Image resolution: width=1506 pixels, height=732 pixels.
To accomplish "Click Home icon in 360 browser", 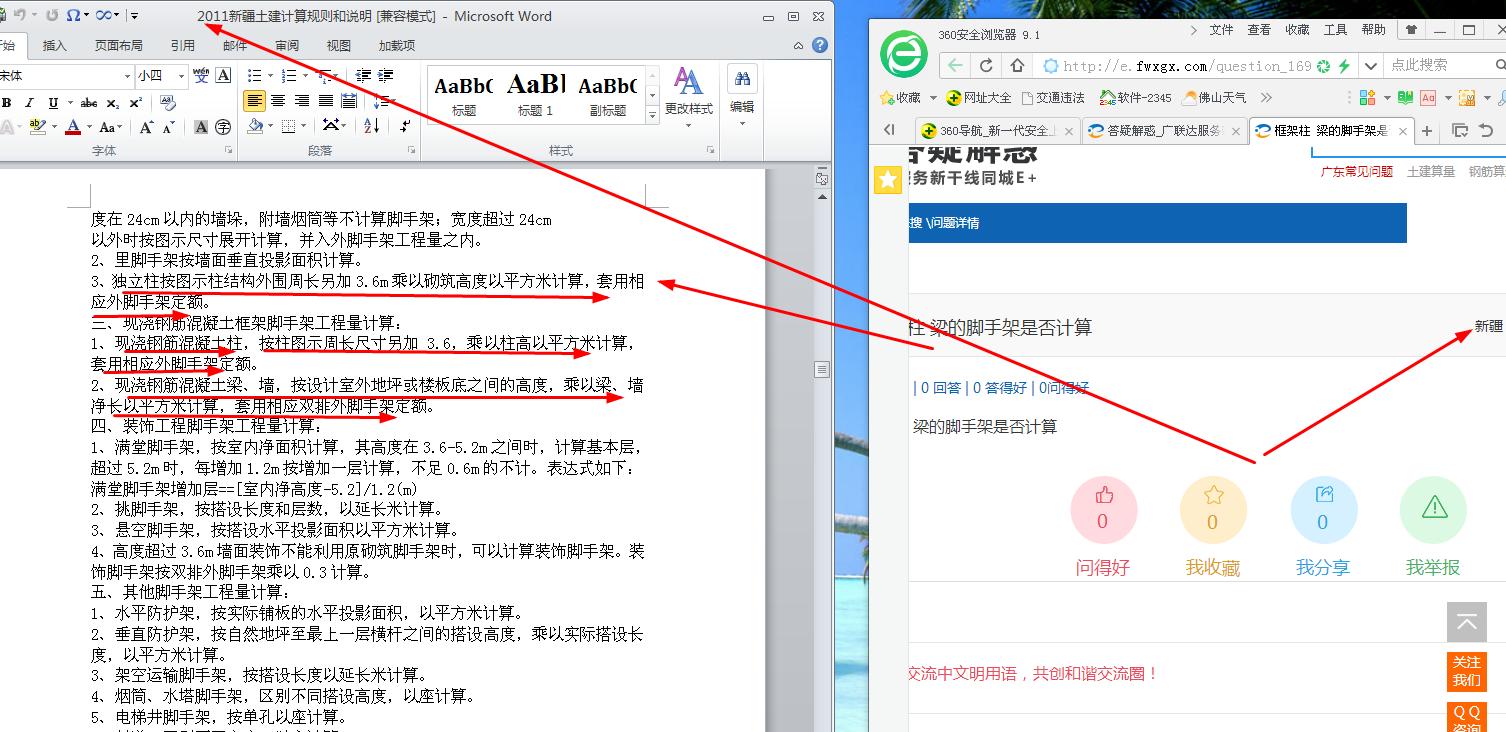I will point(1017,65).
